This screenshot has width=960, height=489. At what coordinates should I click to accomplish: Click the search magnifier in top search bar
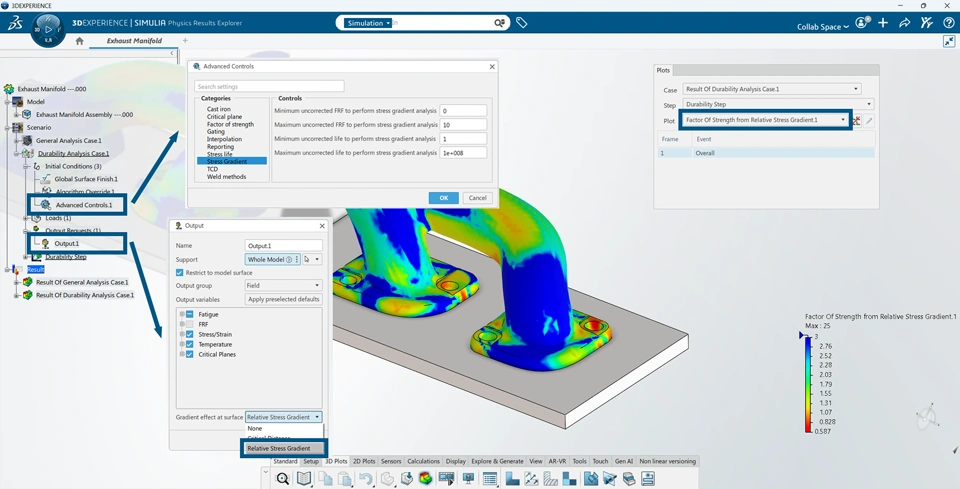pyautogui.click(x=500, y=23)
